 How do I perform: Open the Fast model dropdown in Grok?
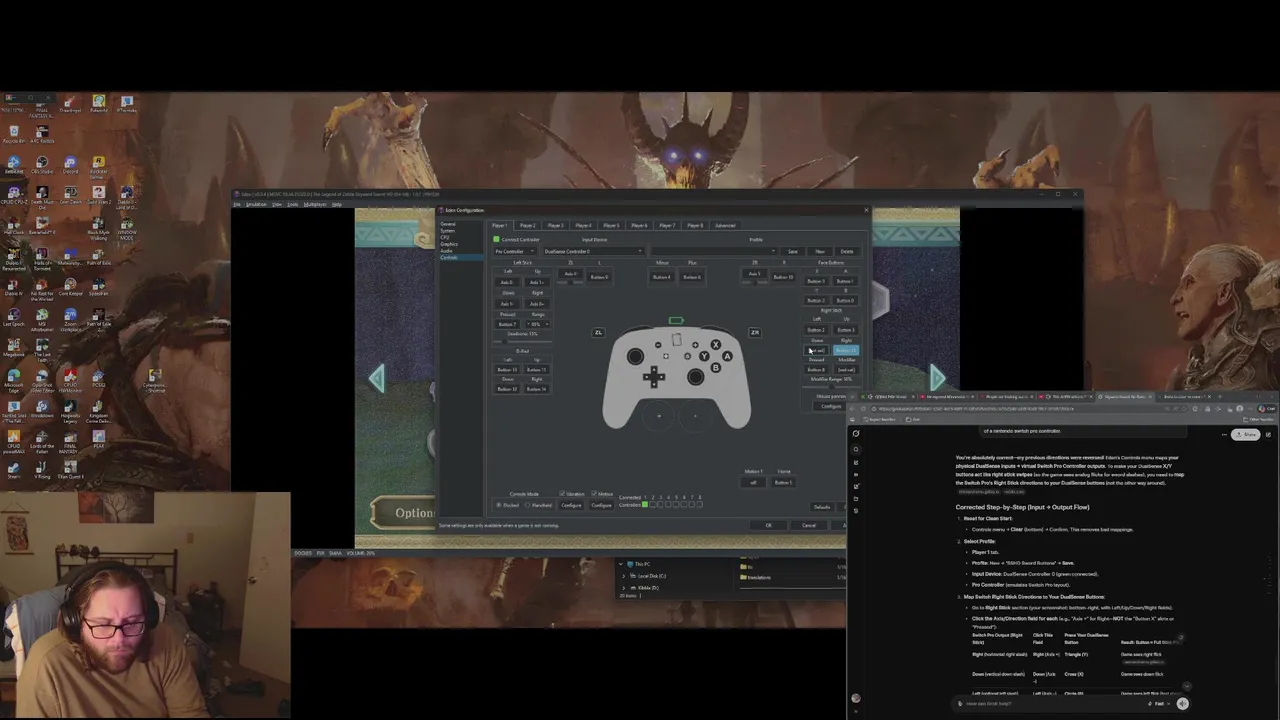[x=1159, y=704]
